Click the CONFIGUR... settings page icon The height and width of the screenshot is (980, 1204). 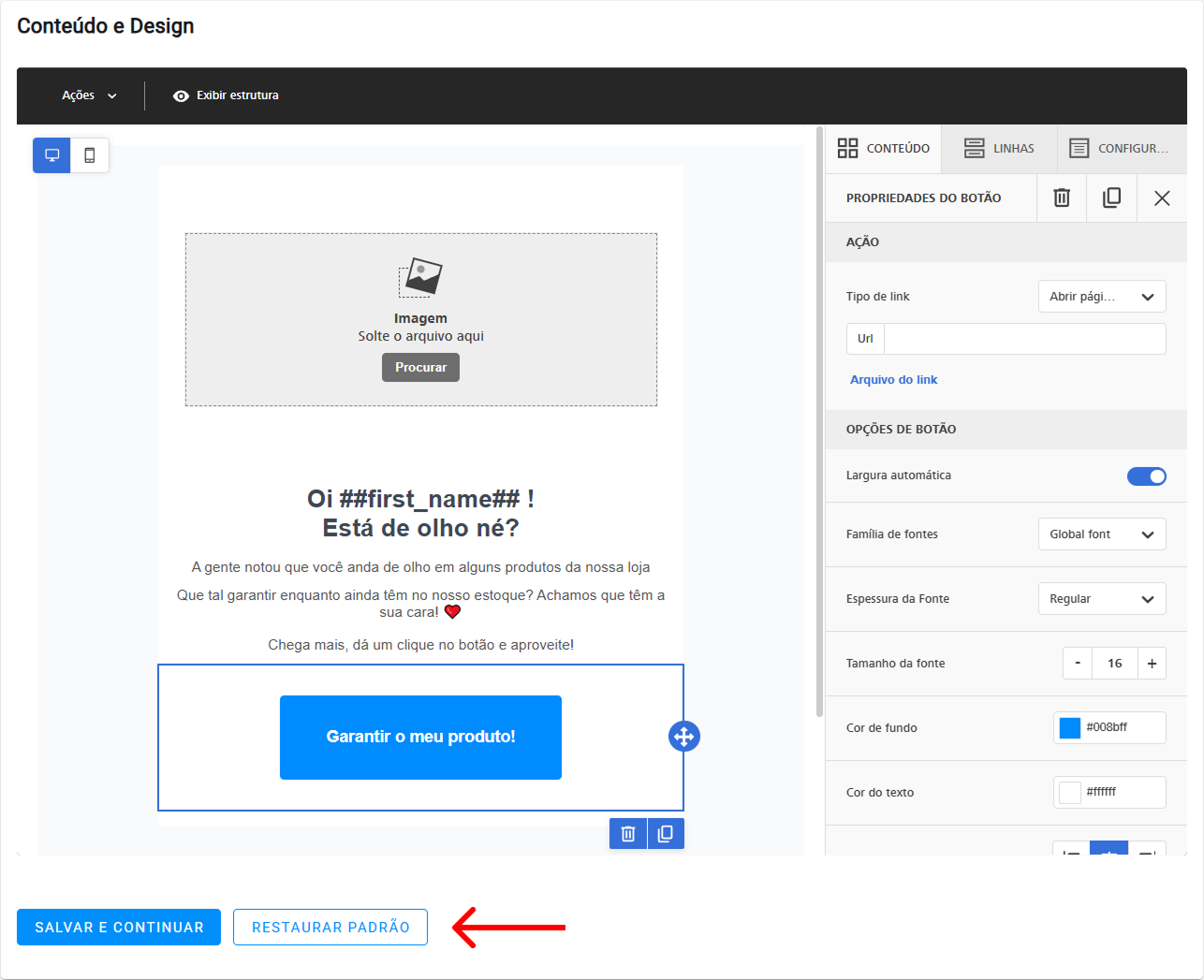point(1079,148)
